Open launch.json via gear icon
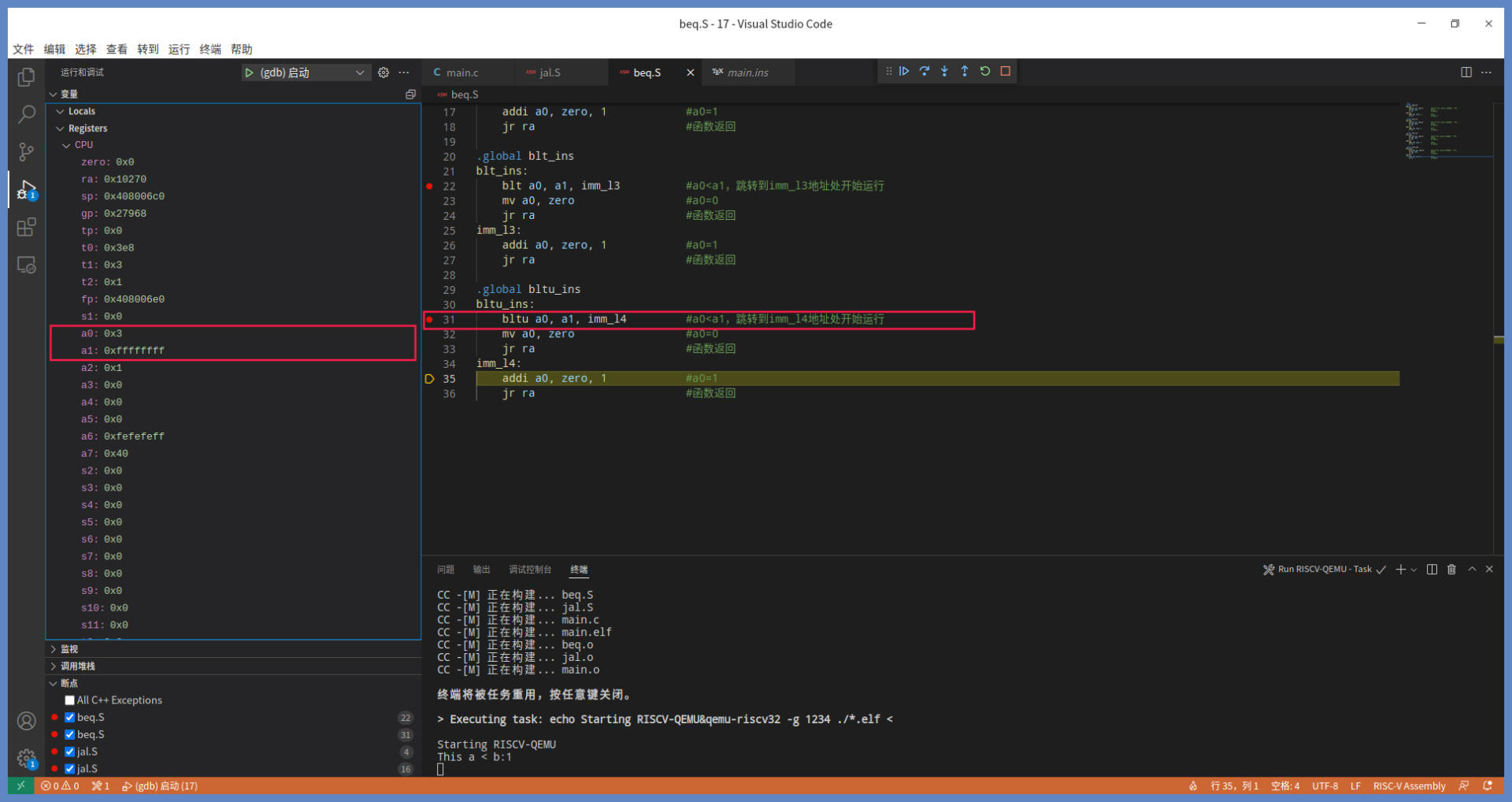Screen dimensions: 1512x802 tap(384, 72)
